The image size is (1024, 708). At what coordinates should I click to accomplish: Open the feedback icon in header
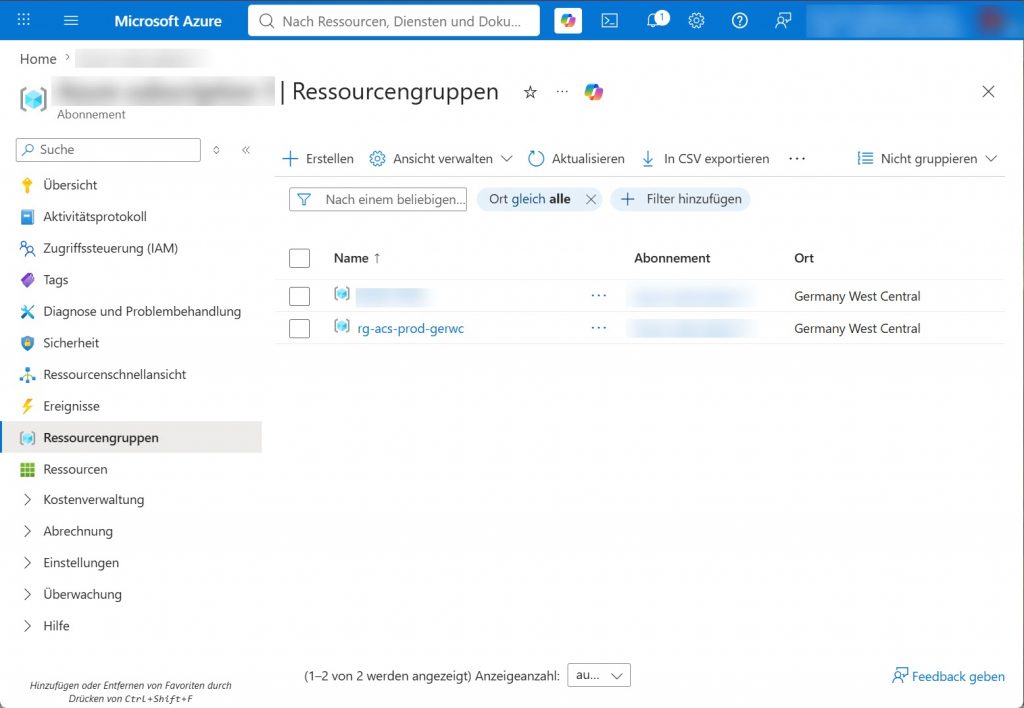tap(782, 21)
